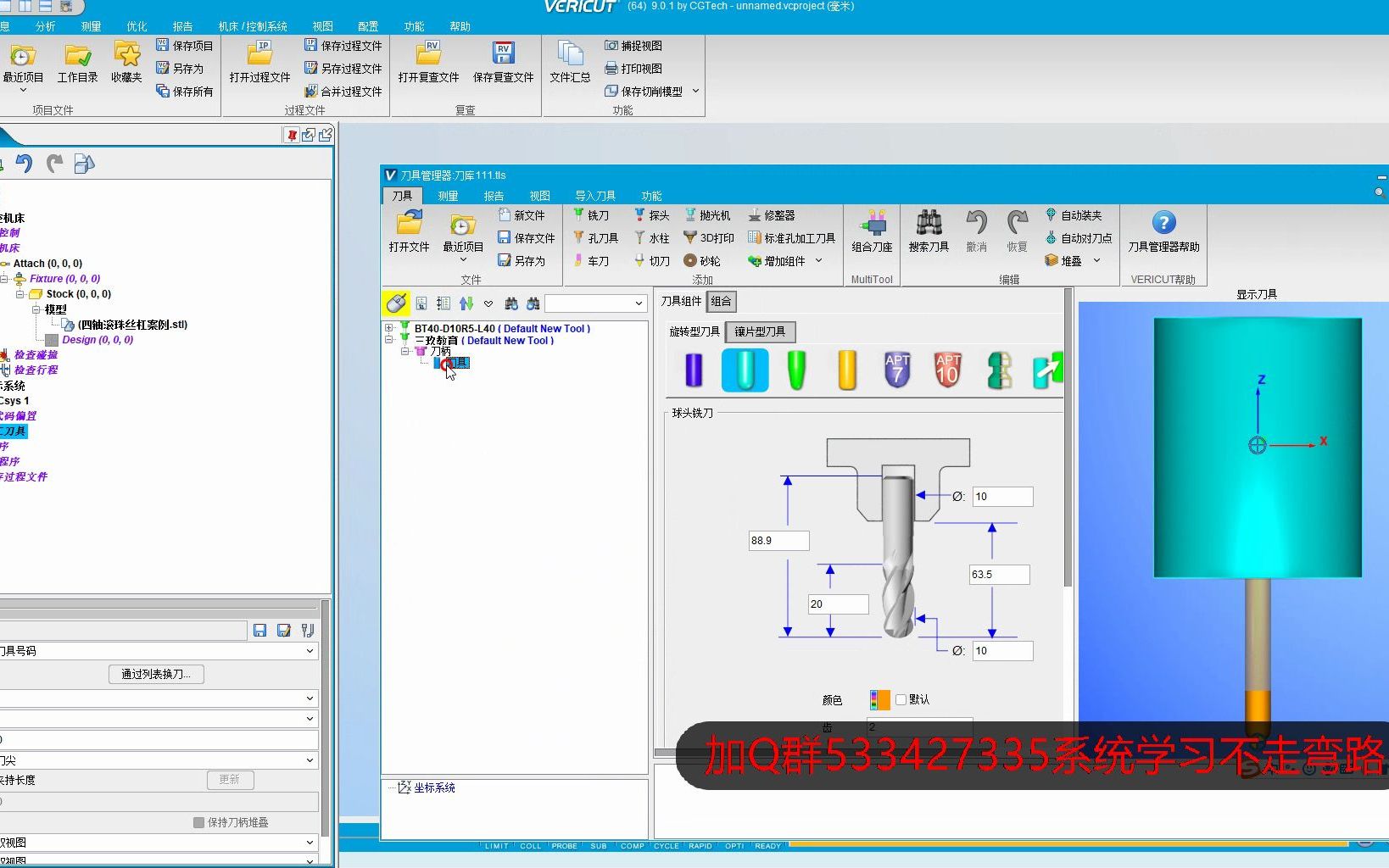Open recent items in Tool Manager
The width and height of the screenshot is (1389, 868).
click(463, 234)
